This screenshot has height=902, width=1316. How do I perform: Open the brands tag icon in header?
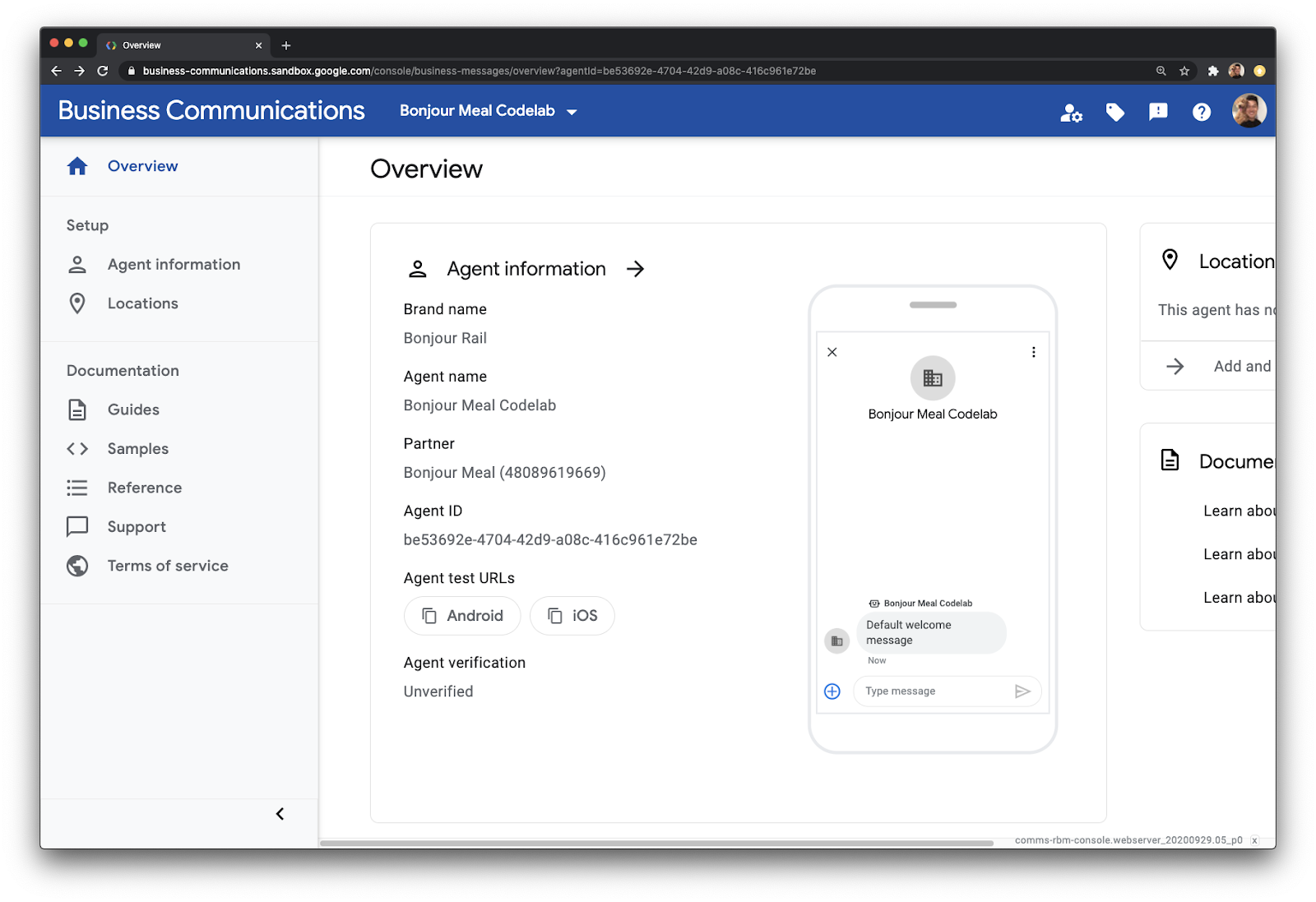1114,113
